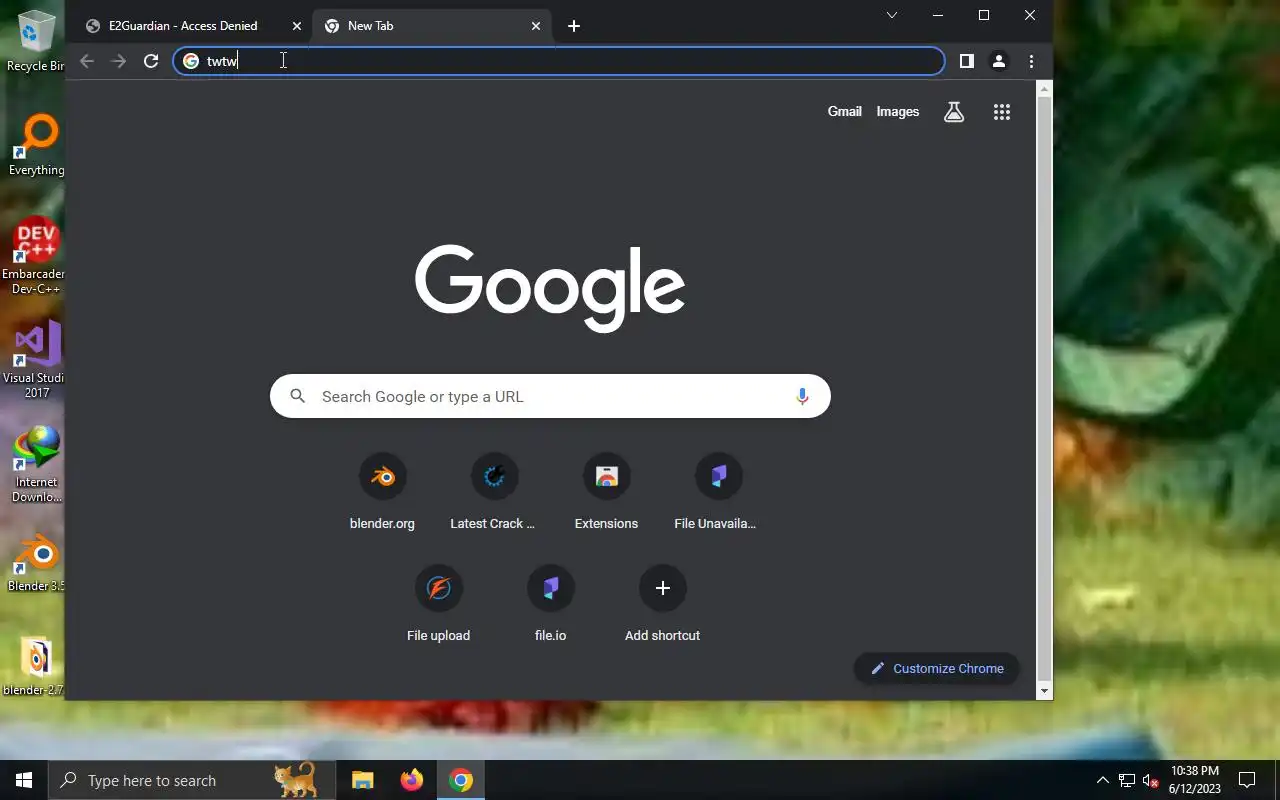Viewport: 1280px width, 800px height.
Task: Select the blender-2.7 desktop file icon
Action: point(34,667)
